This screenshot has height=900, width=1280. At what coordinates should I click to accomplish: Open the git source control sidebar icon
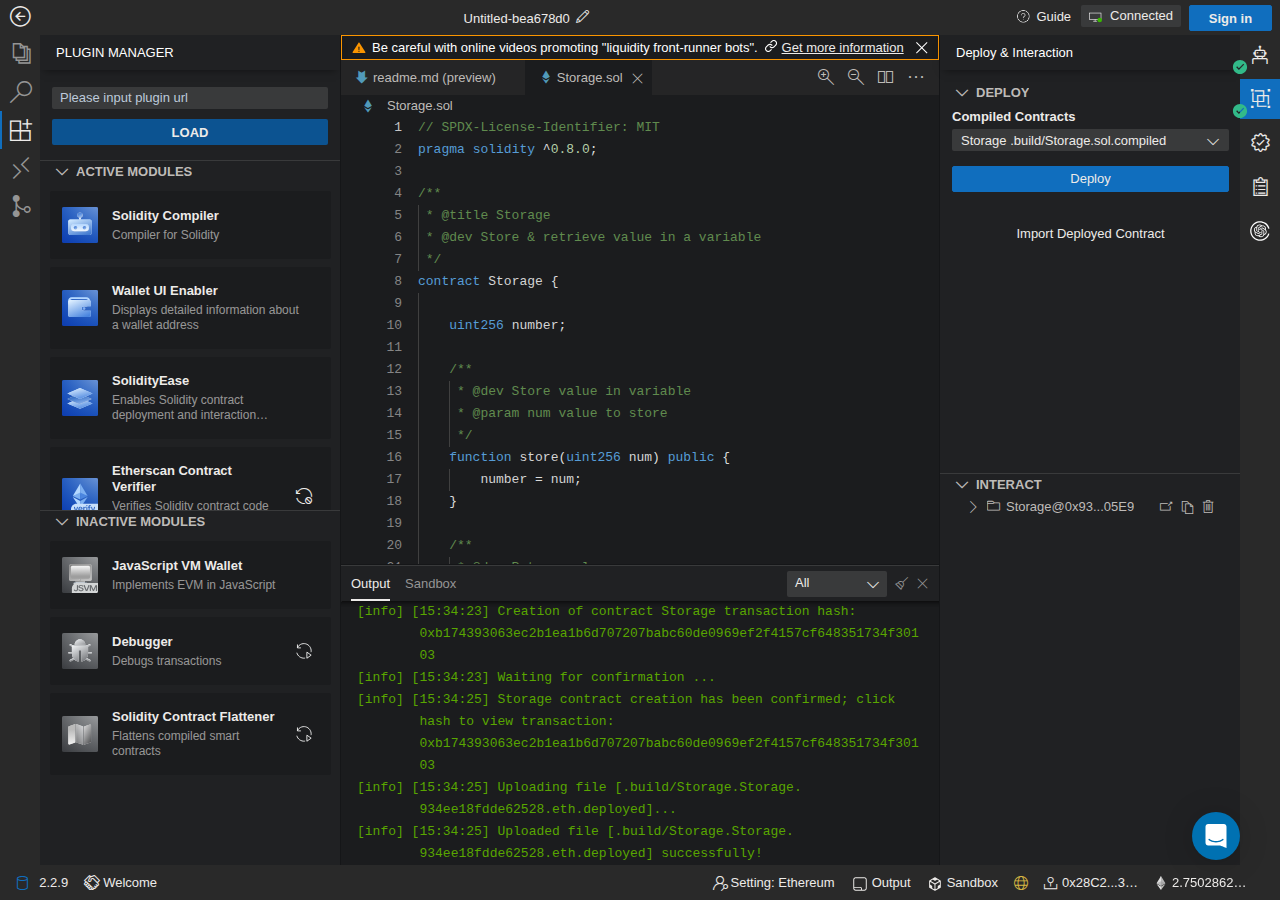[20, 206]
